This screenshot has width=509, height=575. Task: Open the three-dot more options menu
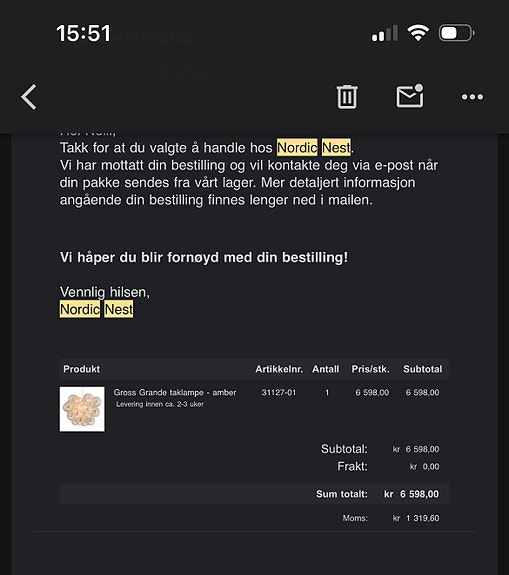click(472, 97)
